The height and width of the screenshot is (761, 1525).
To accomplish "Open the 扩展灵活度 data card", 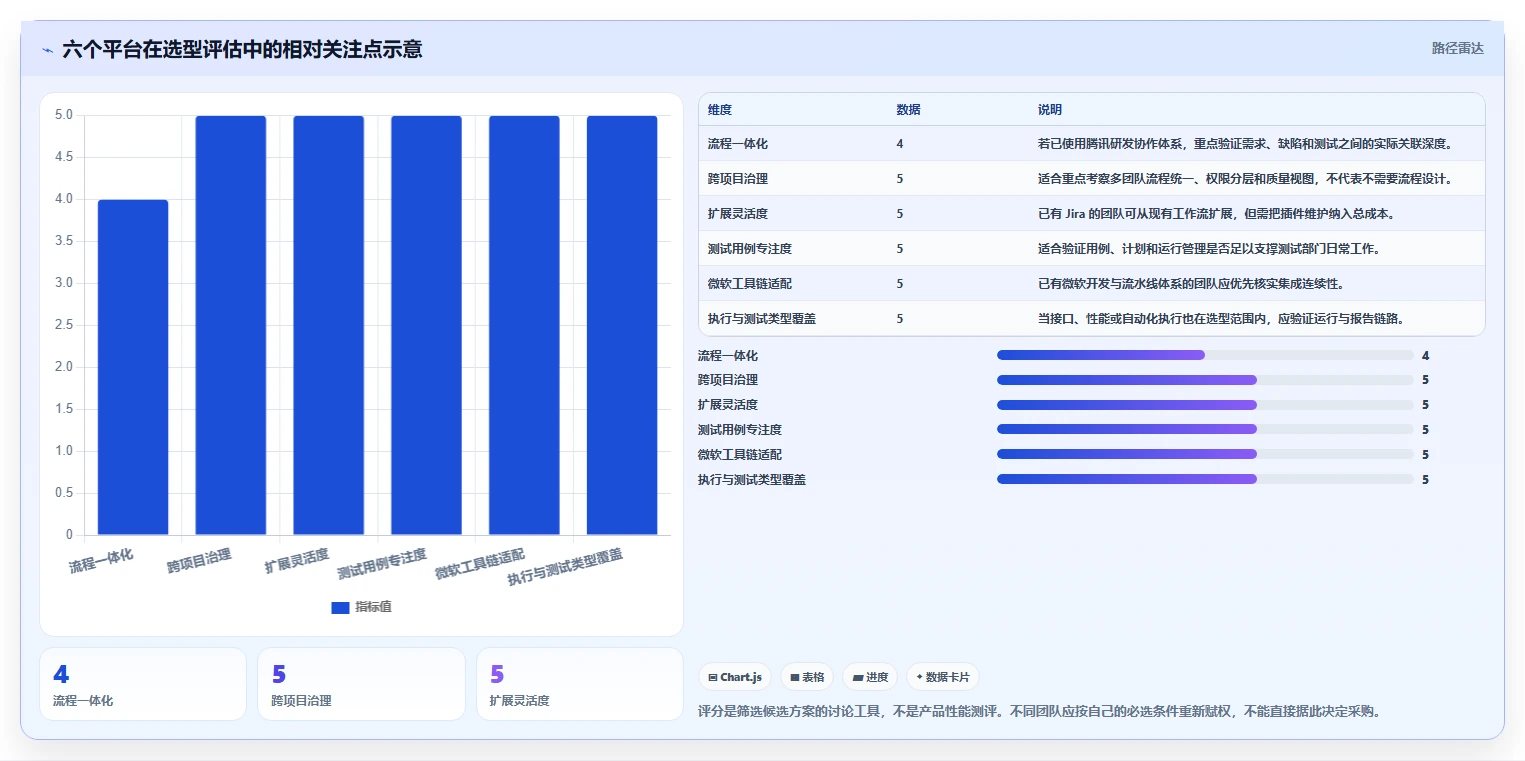I will 580,684.
